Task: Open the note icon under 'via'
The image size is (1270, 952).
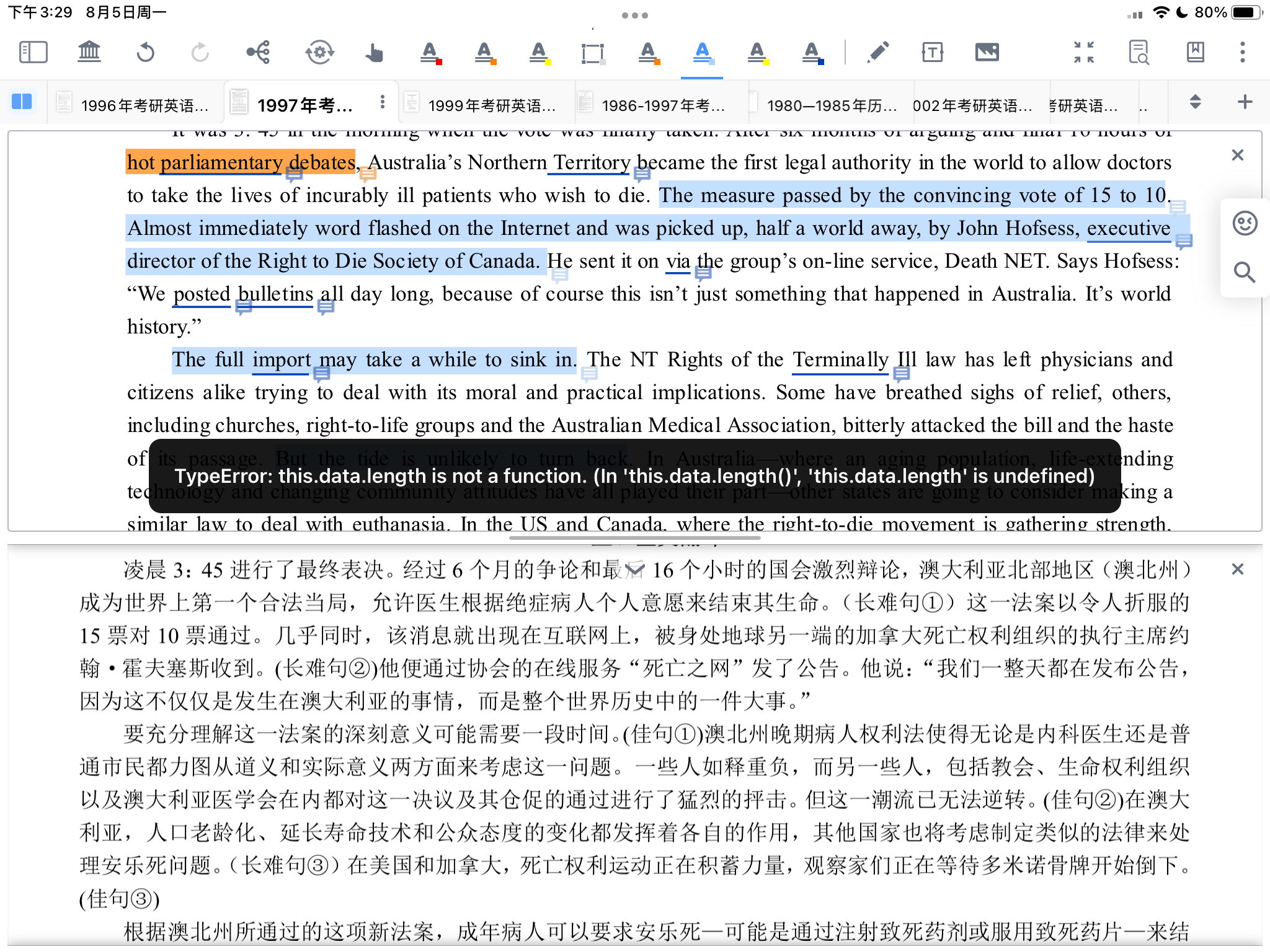Action: 703,273
